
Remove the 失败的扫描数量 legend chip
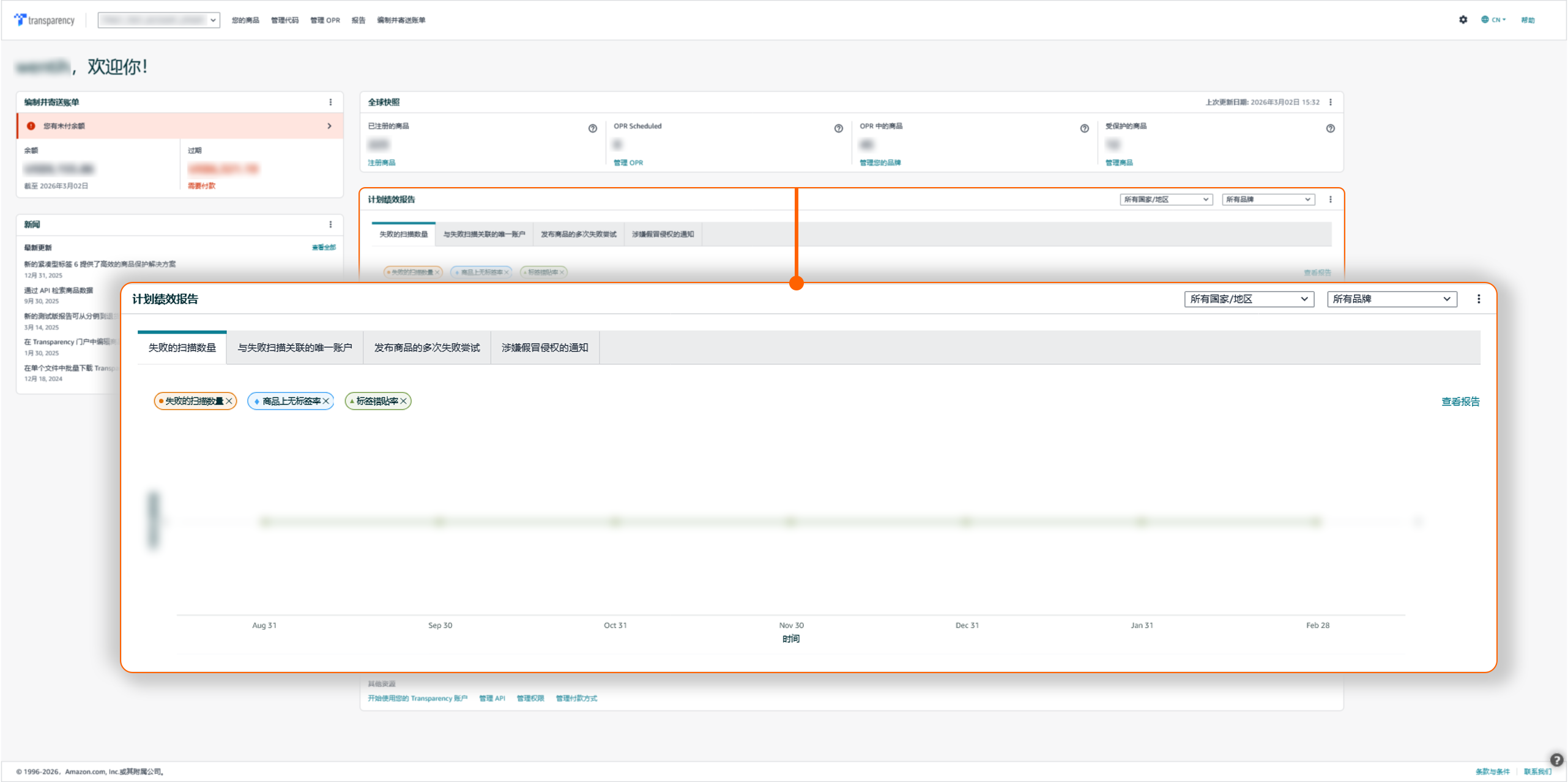(229, 401)
